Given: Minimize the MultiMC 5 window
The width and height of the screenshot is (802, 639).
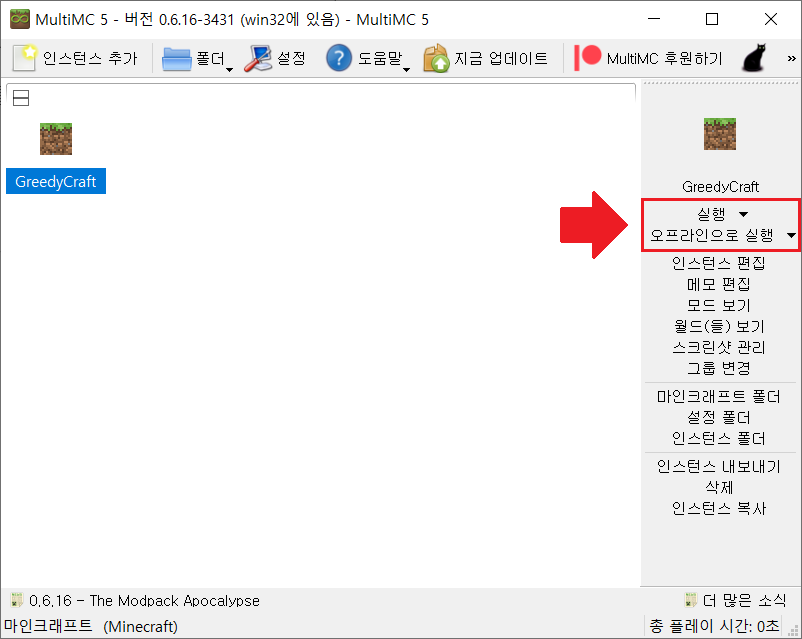Looking at the screenshot, I should pyautogui.click(x=654, y=19).
